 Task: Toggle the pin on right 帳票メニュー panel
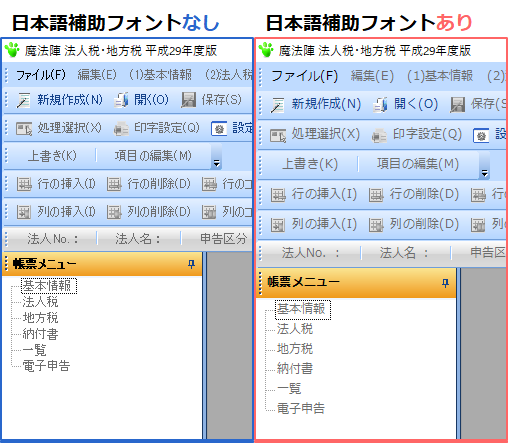coord(445,283)
